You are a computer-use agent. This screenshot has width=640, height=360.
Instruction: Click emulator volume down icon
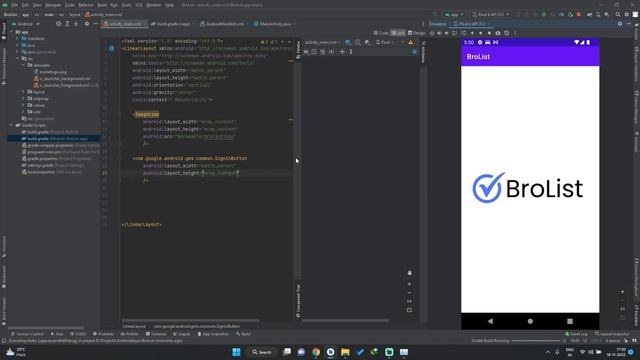447,33
